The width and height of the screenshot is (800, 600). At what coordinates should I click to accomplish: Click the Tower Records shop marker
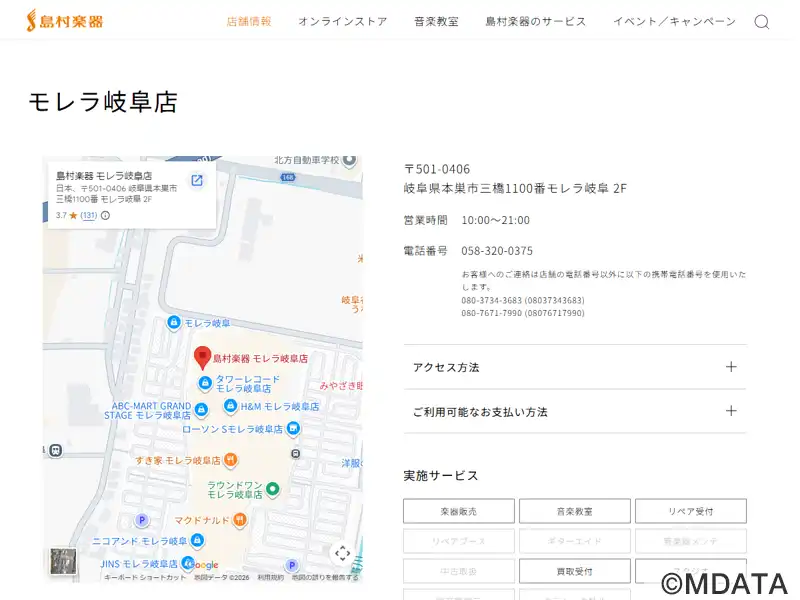[x=204, y=384]
